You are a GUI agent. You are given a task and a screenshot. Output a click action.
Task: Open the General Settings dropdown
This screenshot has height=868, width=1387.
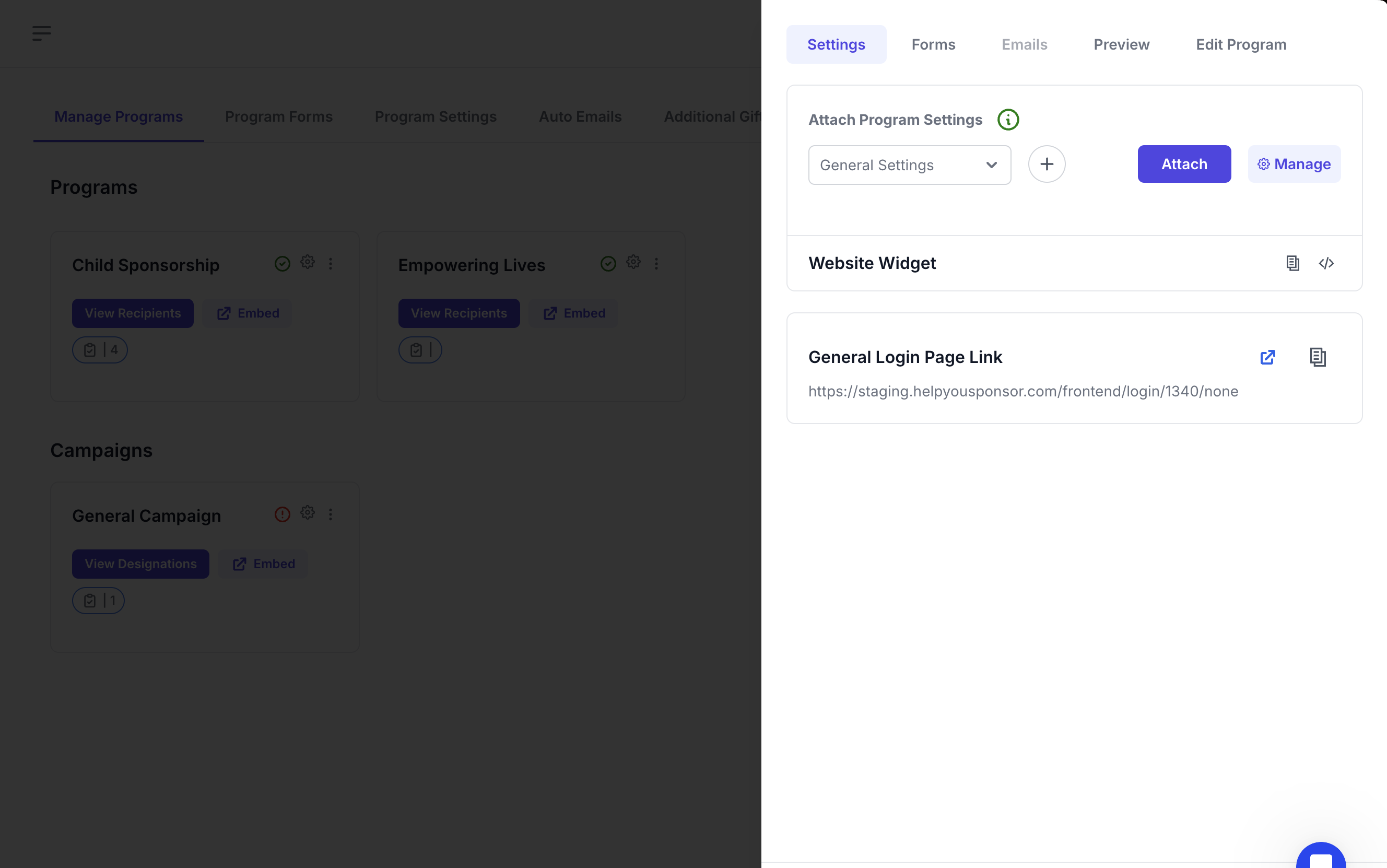pyautogui.click(x=909, y=166)
